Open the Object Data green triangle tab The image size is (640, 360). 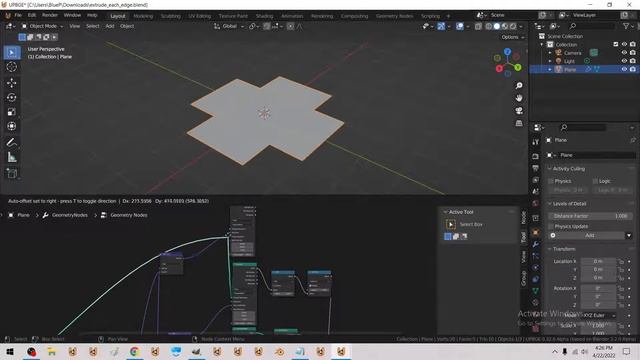click(536, 291)
